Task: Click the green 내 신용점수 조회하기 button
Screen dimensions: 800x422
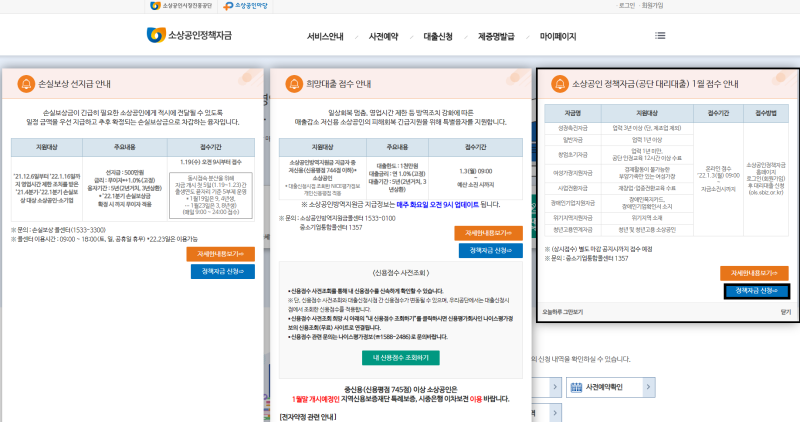Action: pos(401,358)
